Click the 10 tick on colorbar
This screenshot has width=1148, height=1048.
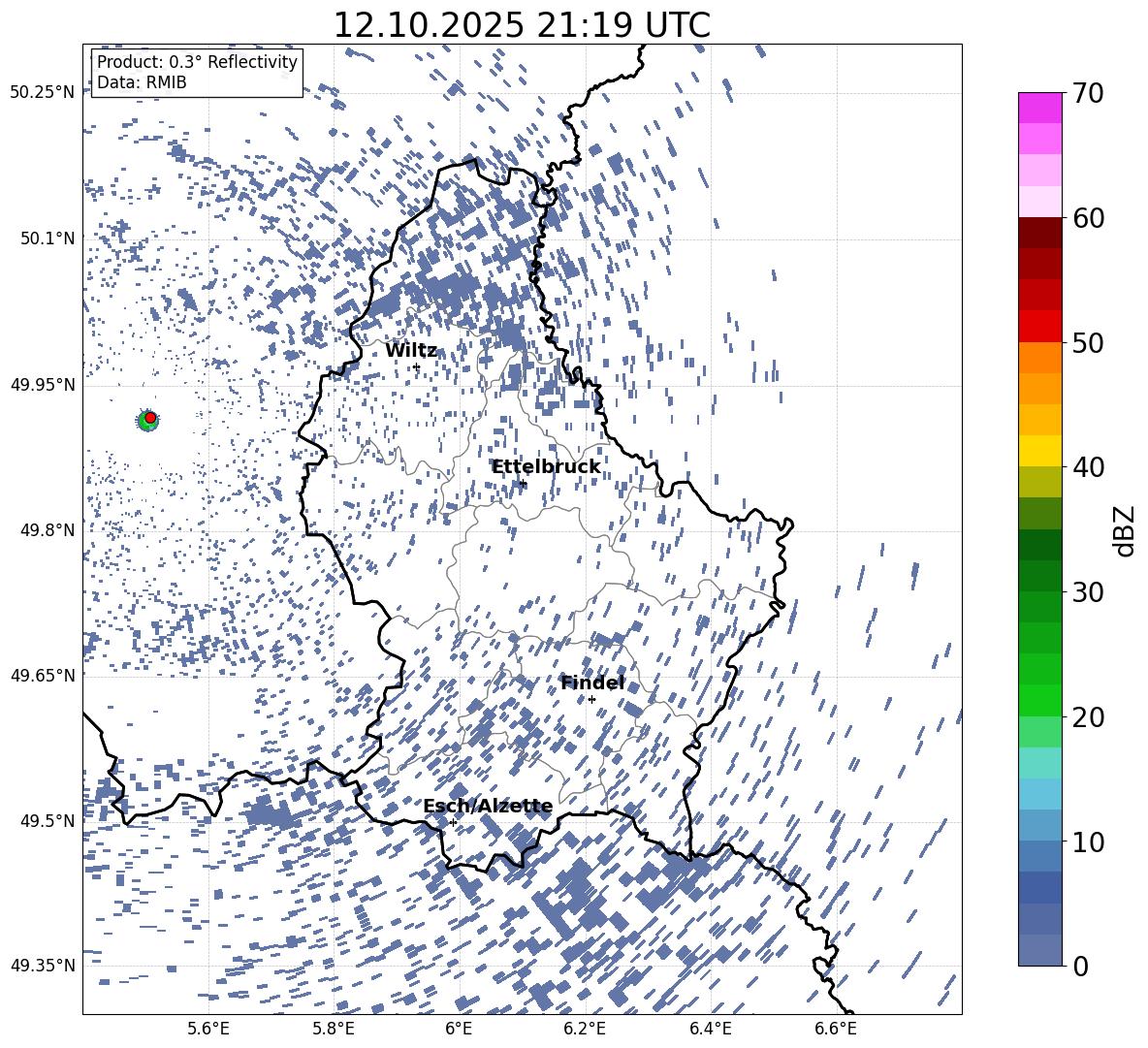pos(1087,842)
